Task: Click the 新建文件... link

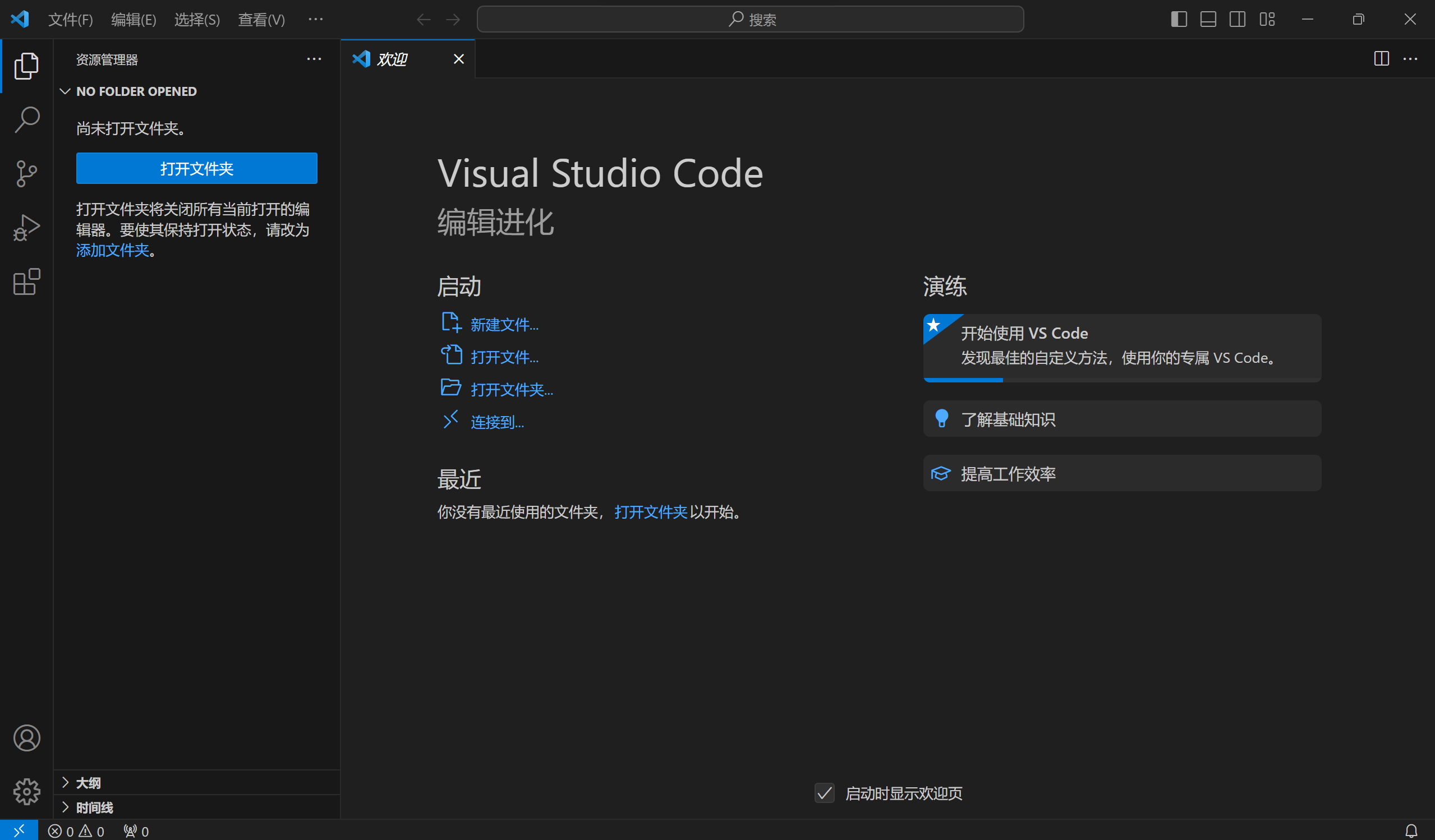Action: [x=504, y=324]
